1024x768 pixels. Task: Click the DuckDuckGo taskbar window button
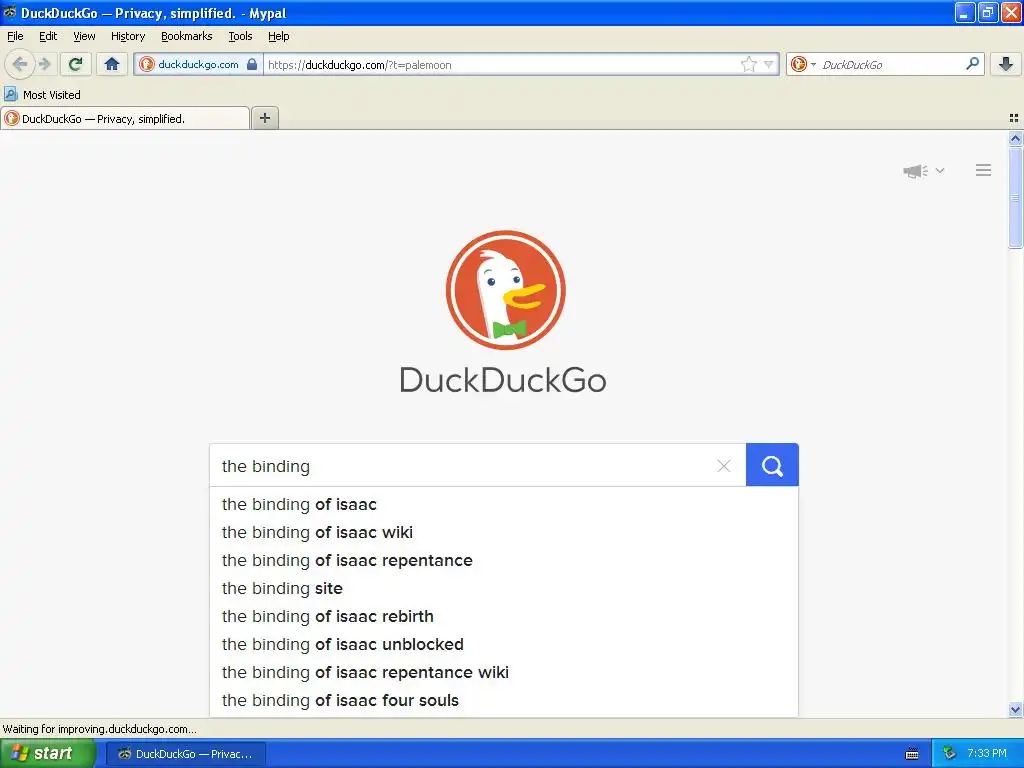point(185,754)
